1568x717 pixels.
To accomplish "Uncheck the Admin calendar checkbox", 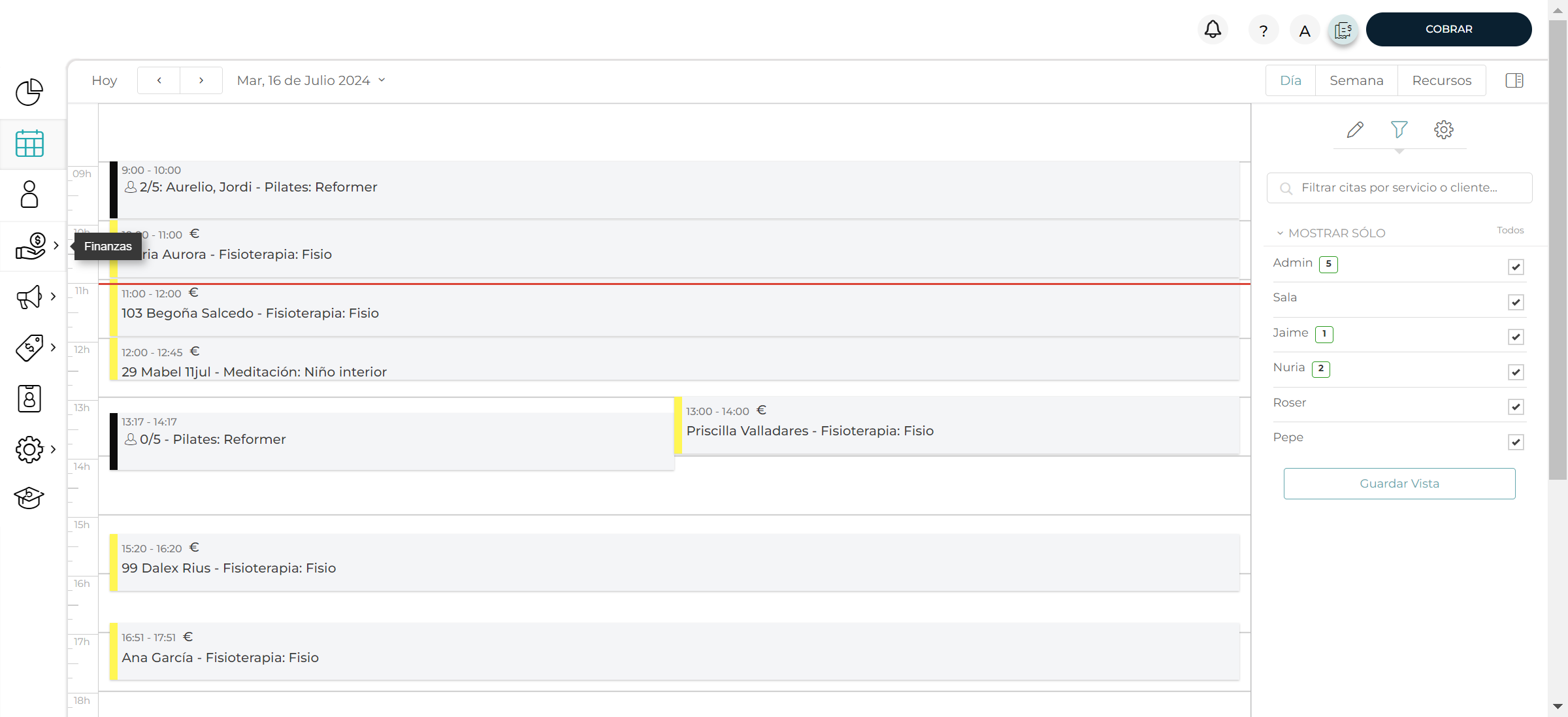I will (1516, 267).
